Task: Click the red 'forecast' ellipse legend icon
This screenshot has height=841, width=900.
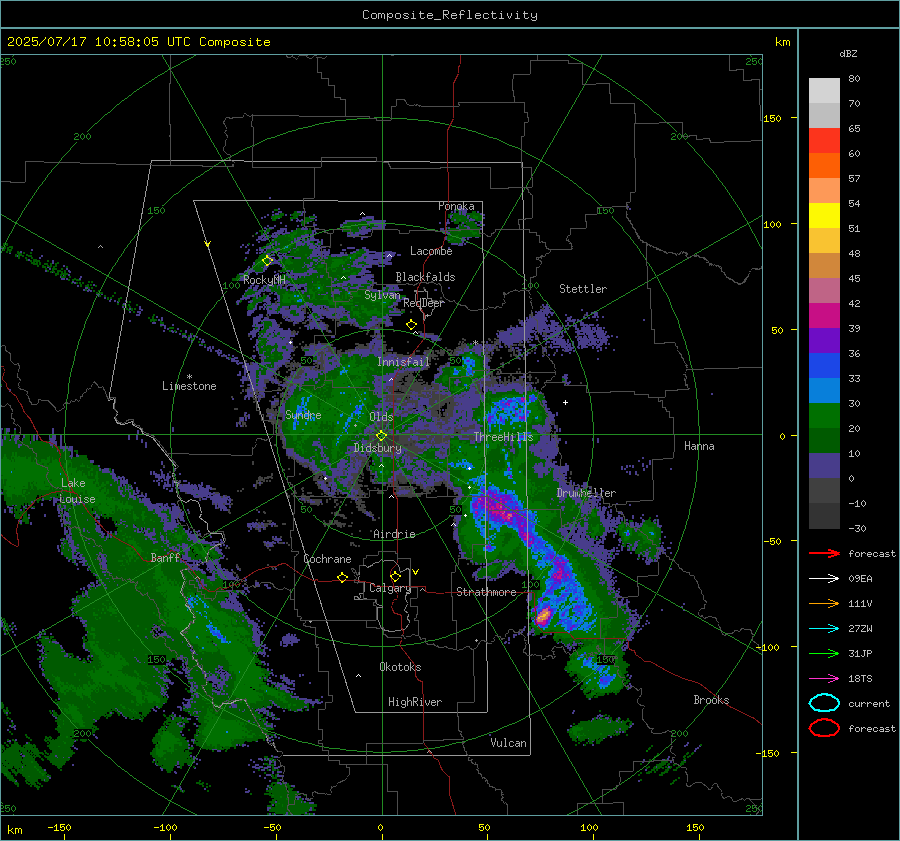Action: (824, 728)
